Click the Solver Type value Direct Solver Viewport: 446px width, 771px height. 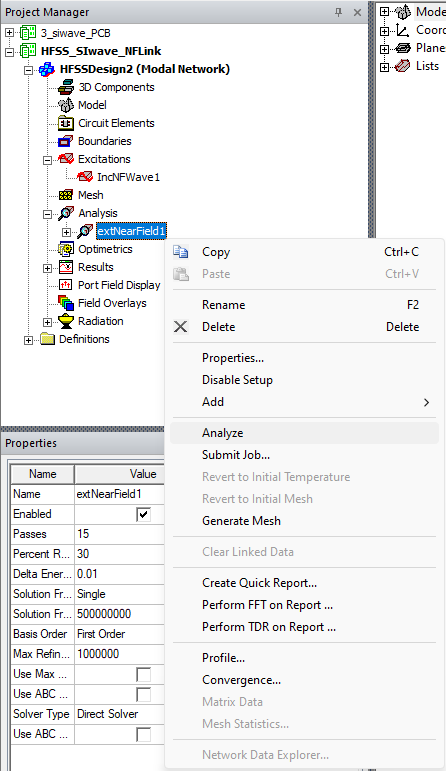119,714
